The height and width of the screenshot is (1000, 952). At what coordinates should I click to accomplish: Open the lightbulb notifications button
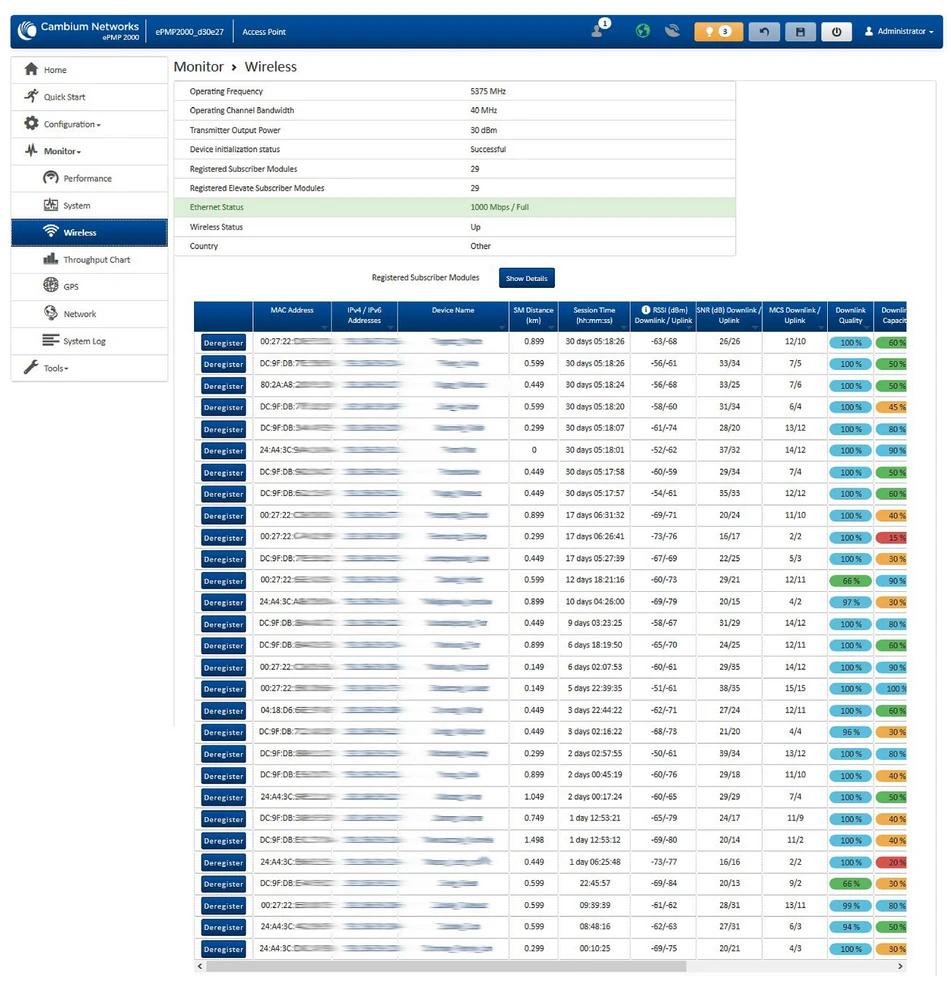[x=718, y=31]
